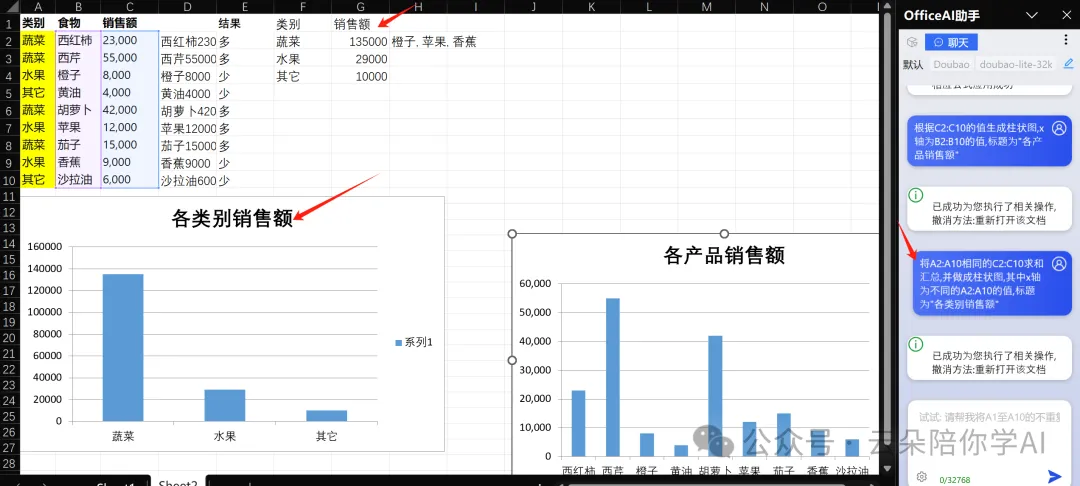Click avatar icon on the 各产品销售额 message
This screenshot has width=1080, height=486.
[1059, 128]
